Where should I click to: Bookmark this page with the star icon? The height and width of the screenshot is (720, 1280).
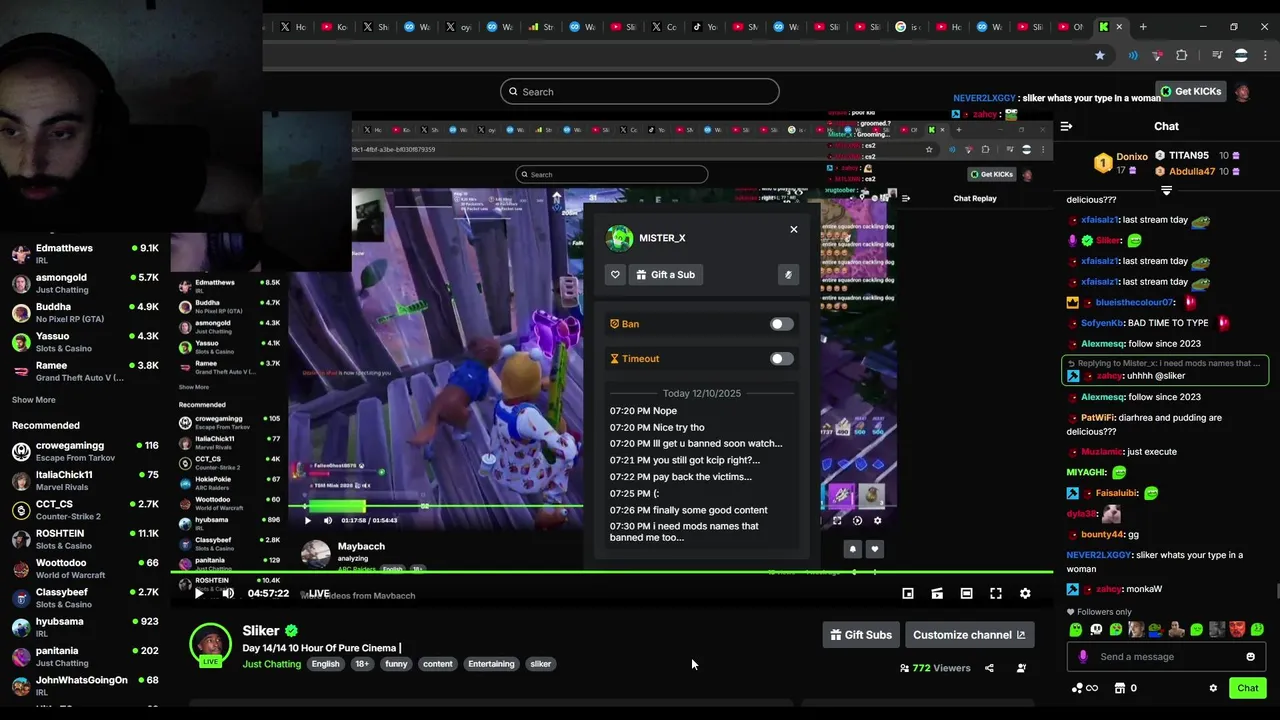click(1100, 56)
